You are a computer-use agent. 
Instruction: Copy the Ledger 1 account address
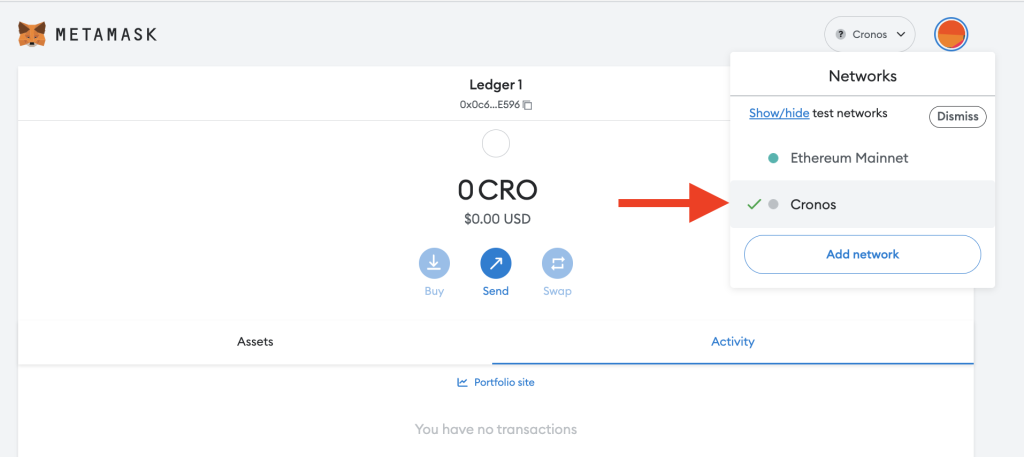[528, 105]
